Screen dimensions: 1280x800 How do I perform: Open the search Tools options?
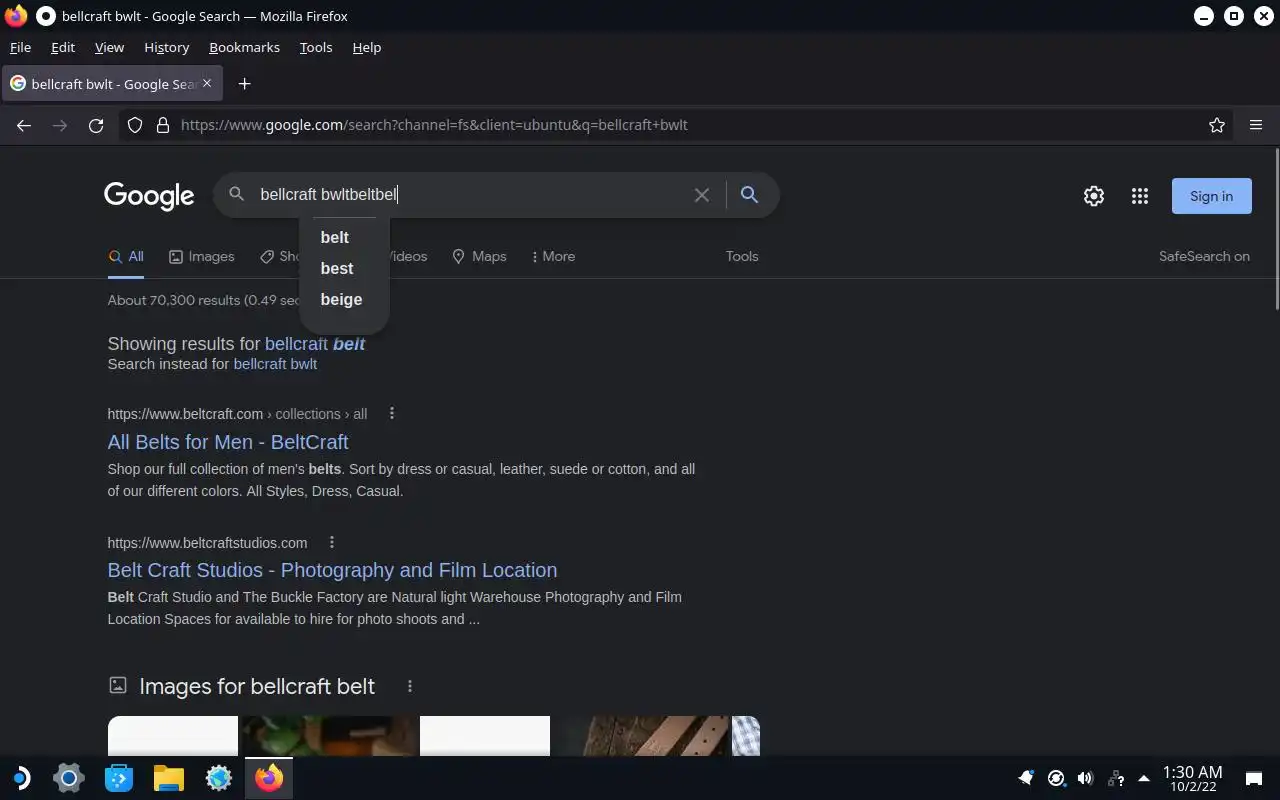point(742,257)
